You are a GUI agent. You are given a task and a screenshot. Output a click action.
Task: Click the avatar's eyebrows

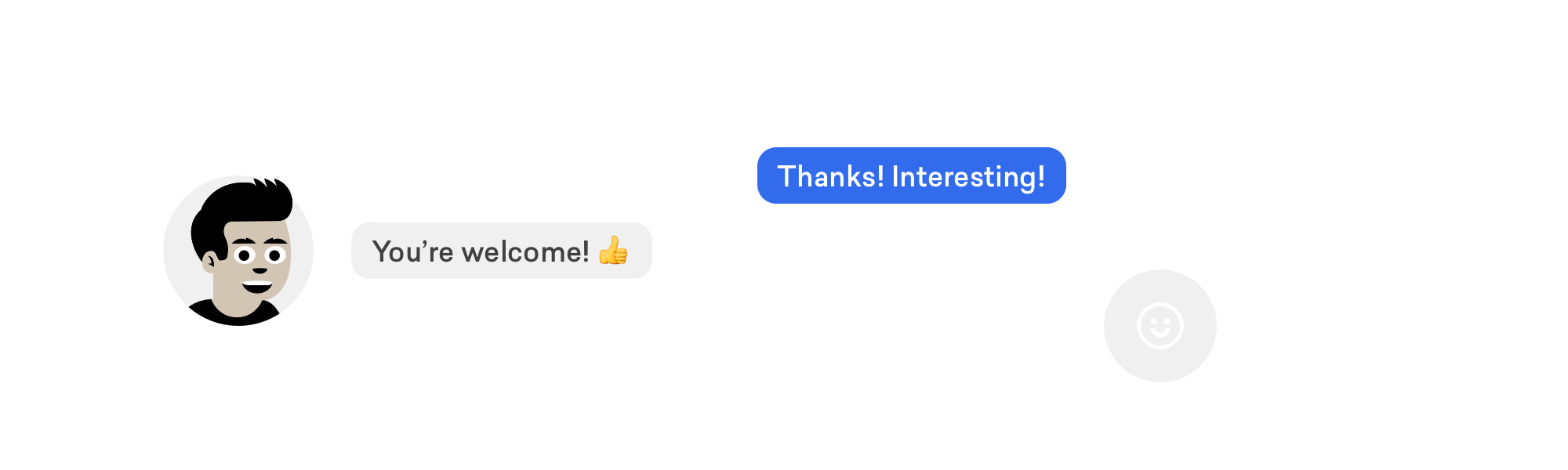click(x=260, y=240)
